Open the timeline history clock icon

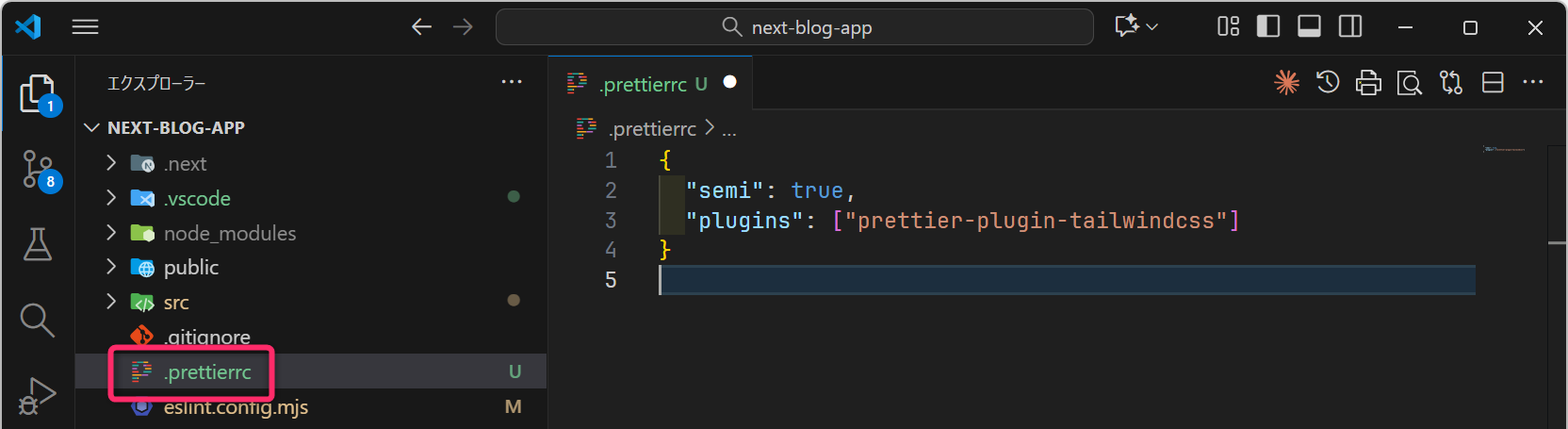pos(1328,83)
